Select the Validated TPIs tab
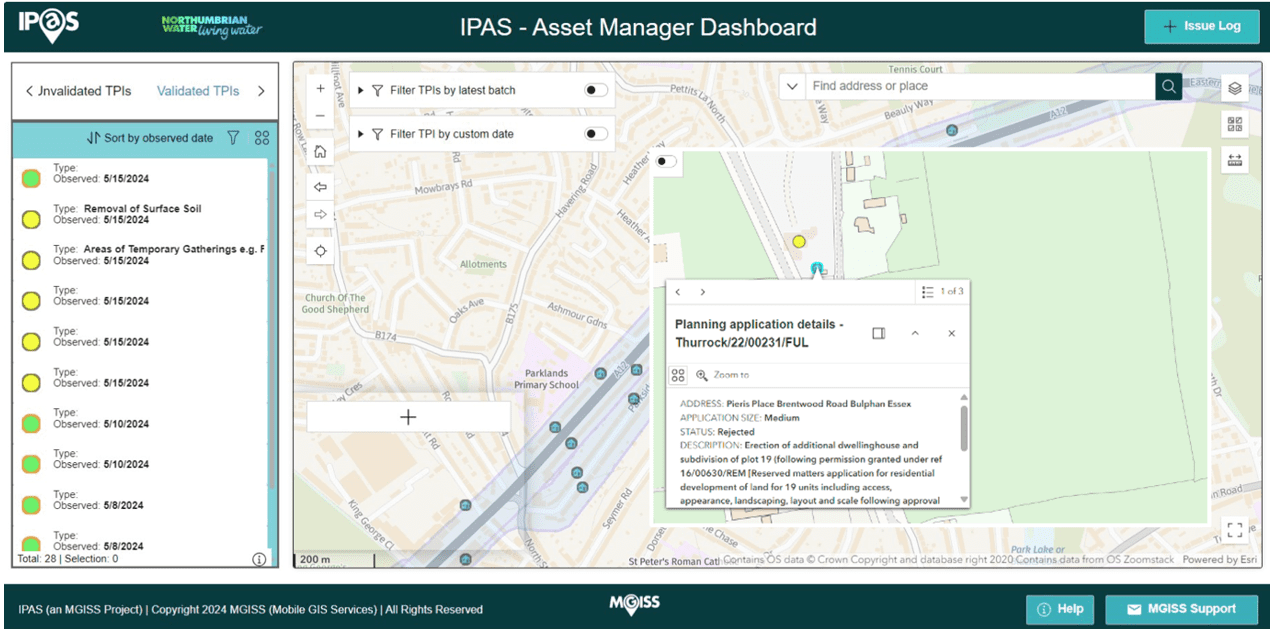The height and width of the screenshot is (631, 1271). (197, 90)
